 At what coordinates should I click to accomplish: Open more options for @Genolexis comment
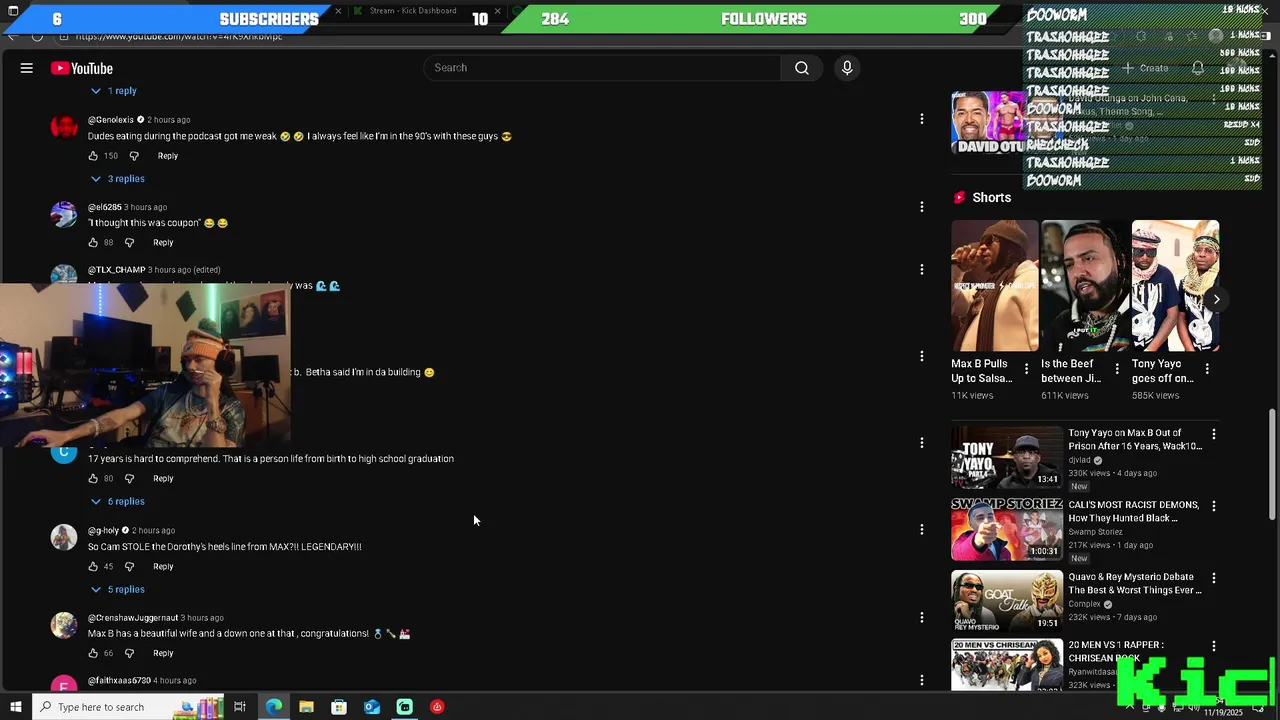click(x=922, y=119)
